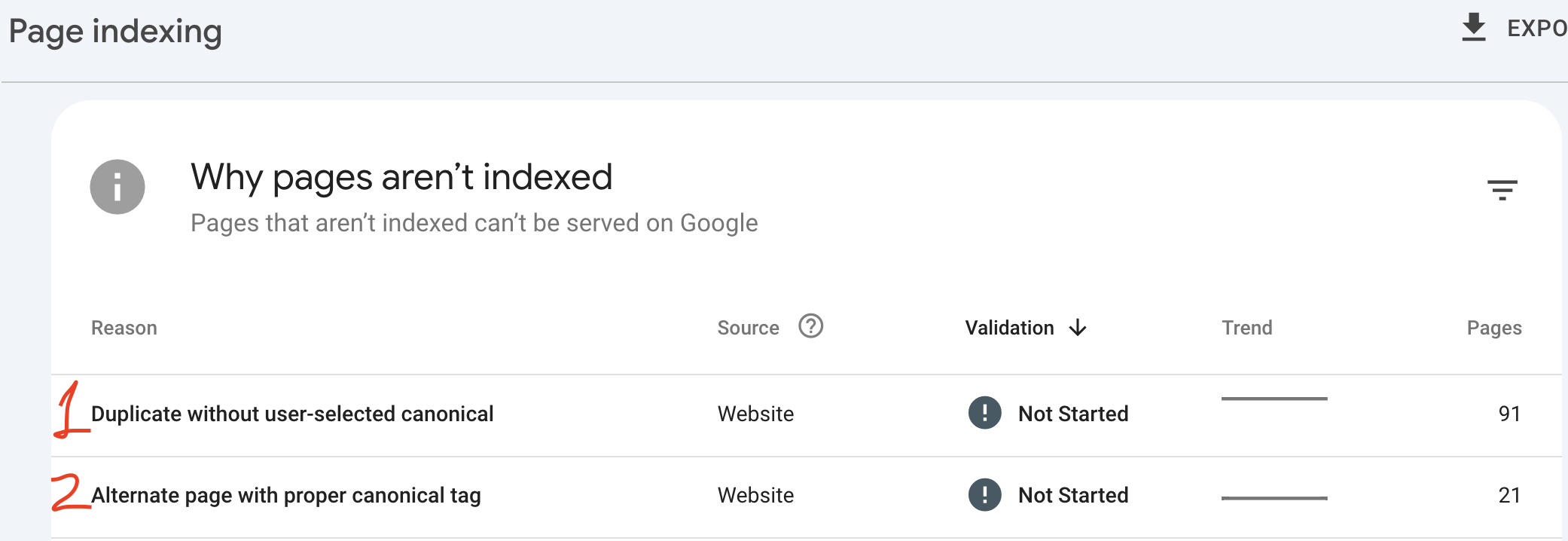Click the Source help question mark
This screenshot has height=541, width=1568.
click(810, 326)
